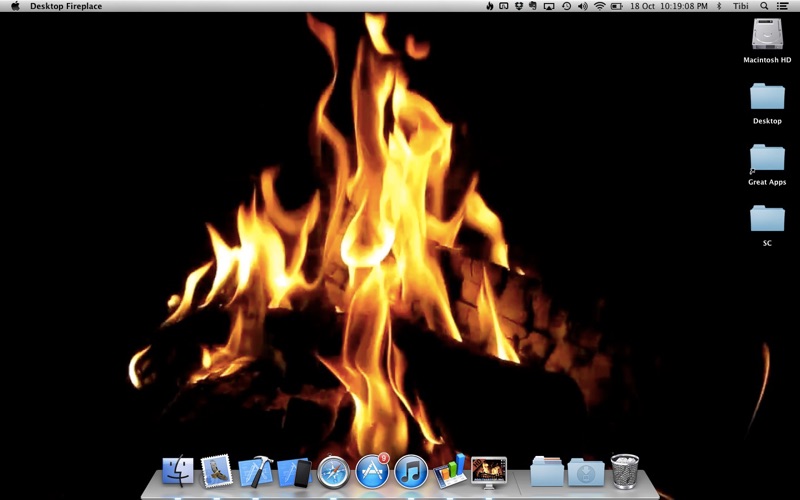Launch iTunes from the Dock
The height and width of the screenshot is (500, 800).
tap(411, 472)
